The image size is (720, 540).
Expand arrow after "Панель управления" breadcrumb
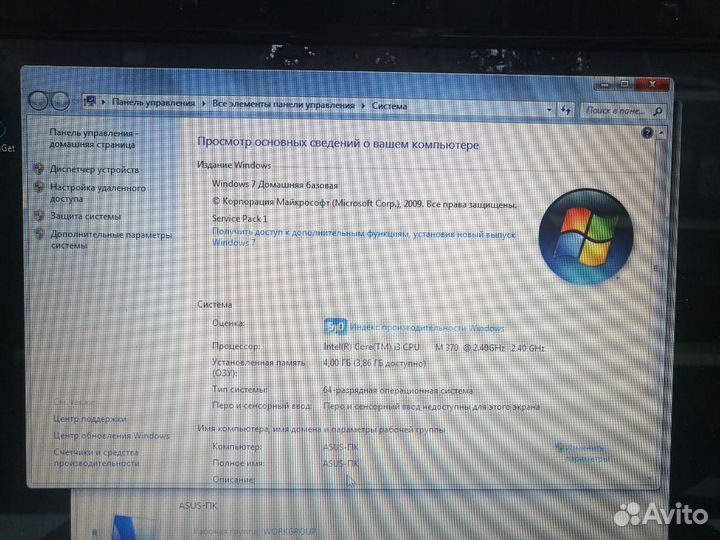pyautogui.click(x=203, y=104)
